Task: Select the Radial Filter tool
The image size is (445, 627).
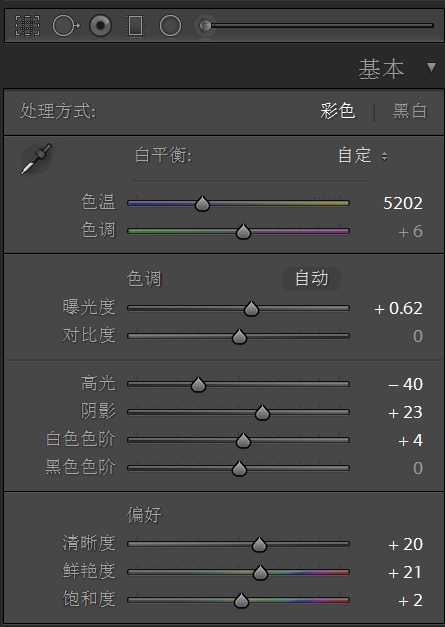Action: coord(170,26)
